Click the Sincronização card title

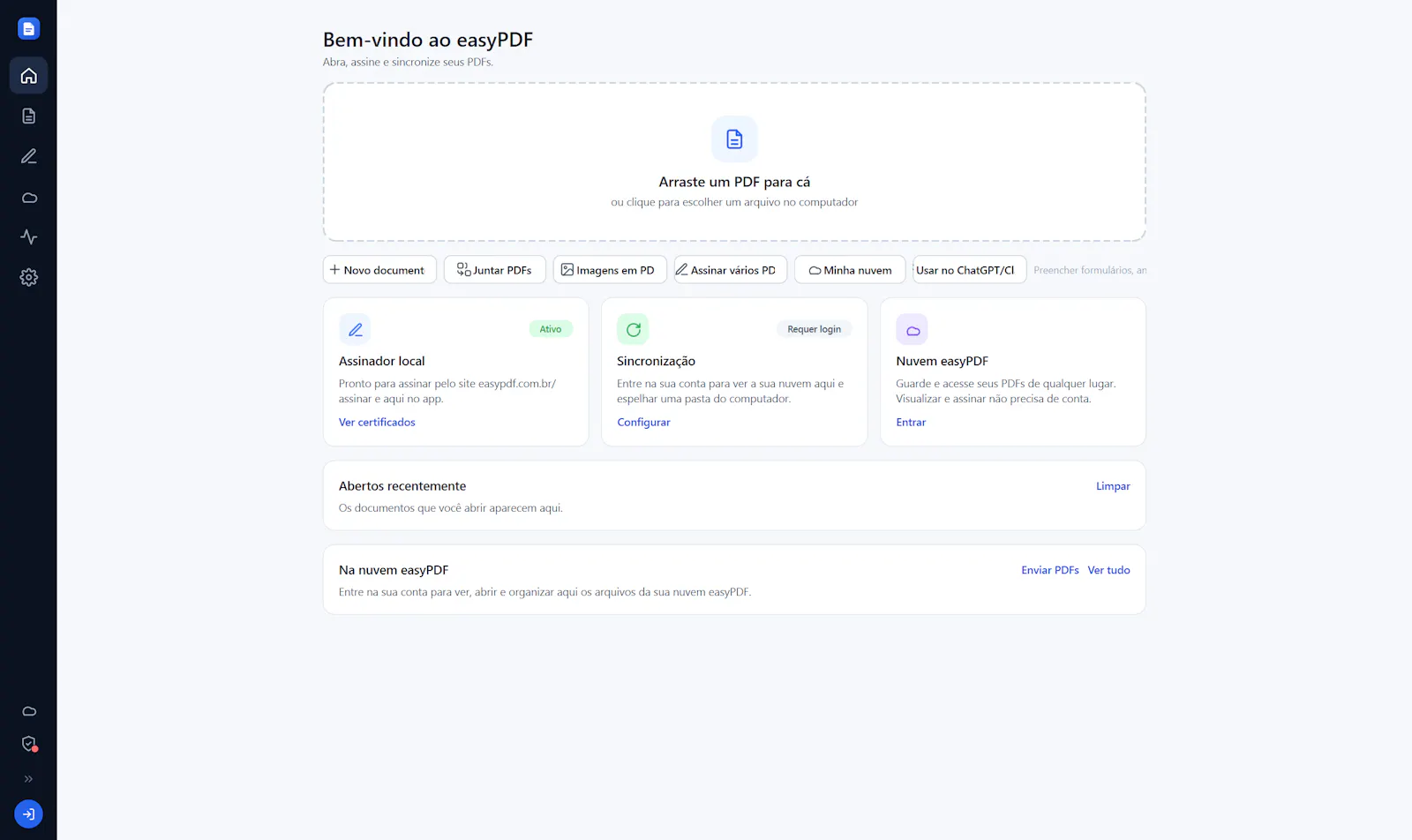click(656, 361)
